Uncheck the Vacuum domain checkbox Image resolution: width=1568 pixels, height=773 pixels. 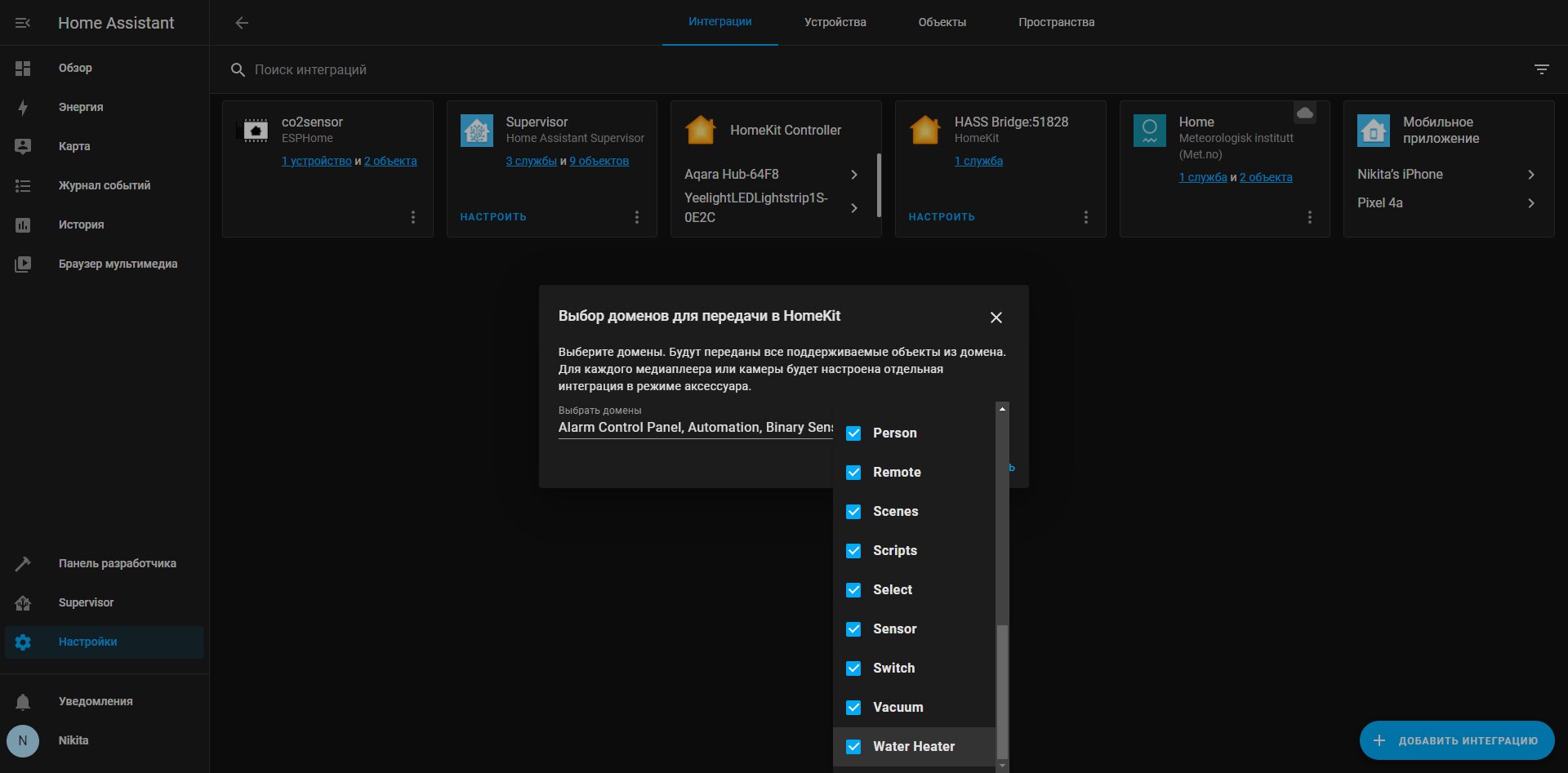[x=853, y=708]
